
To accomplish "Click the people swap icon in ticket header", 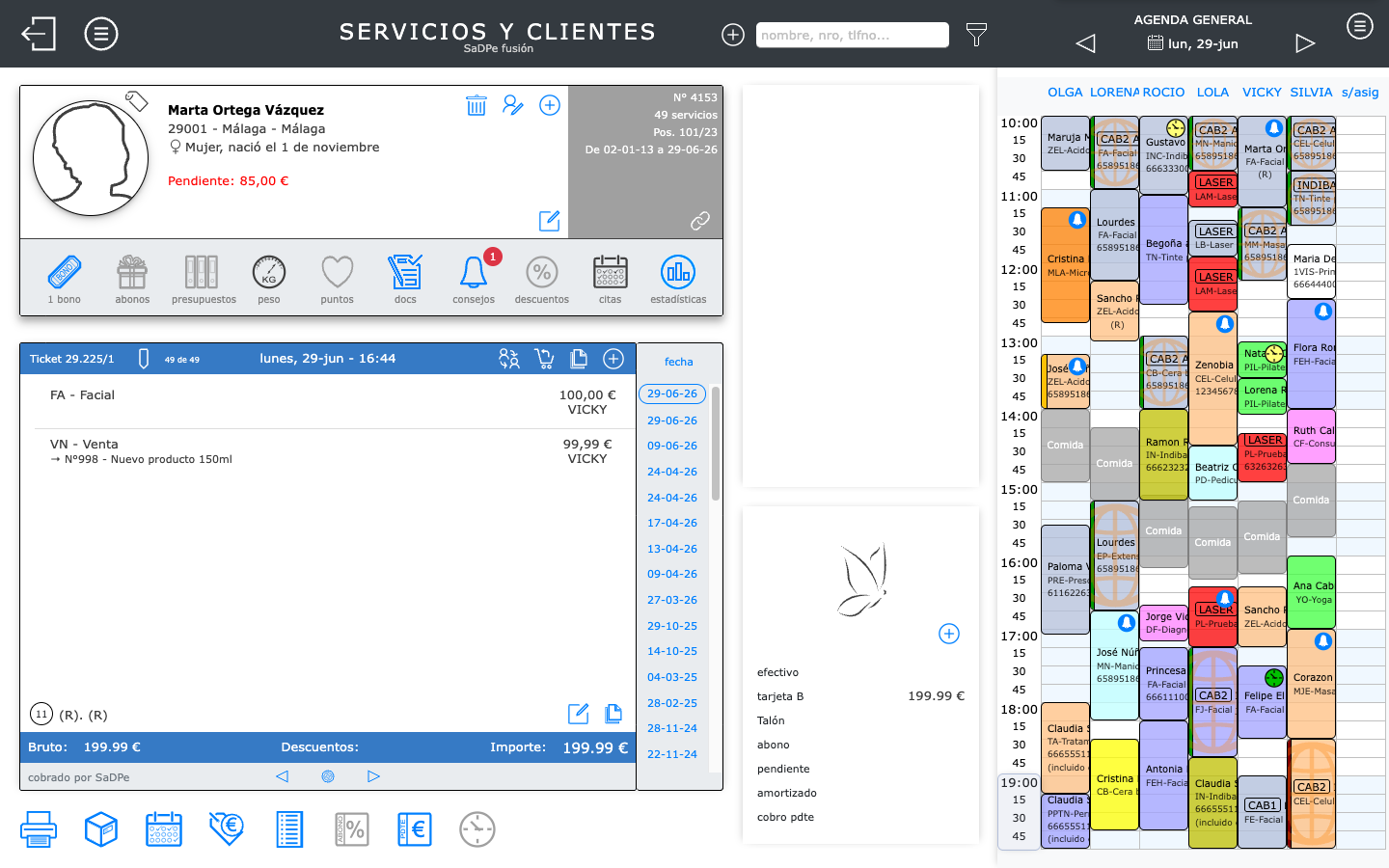I will coord(509,359).
